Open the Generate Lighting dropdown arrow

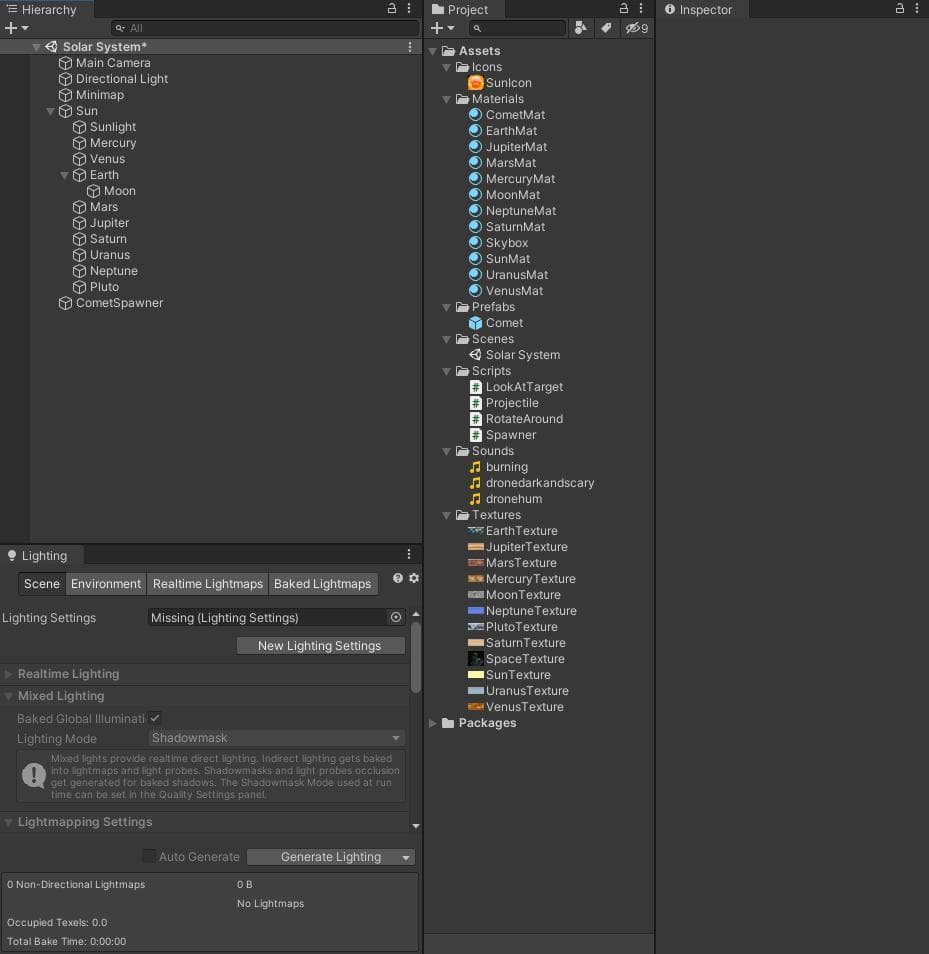click(x=406, y=857)
